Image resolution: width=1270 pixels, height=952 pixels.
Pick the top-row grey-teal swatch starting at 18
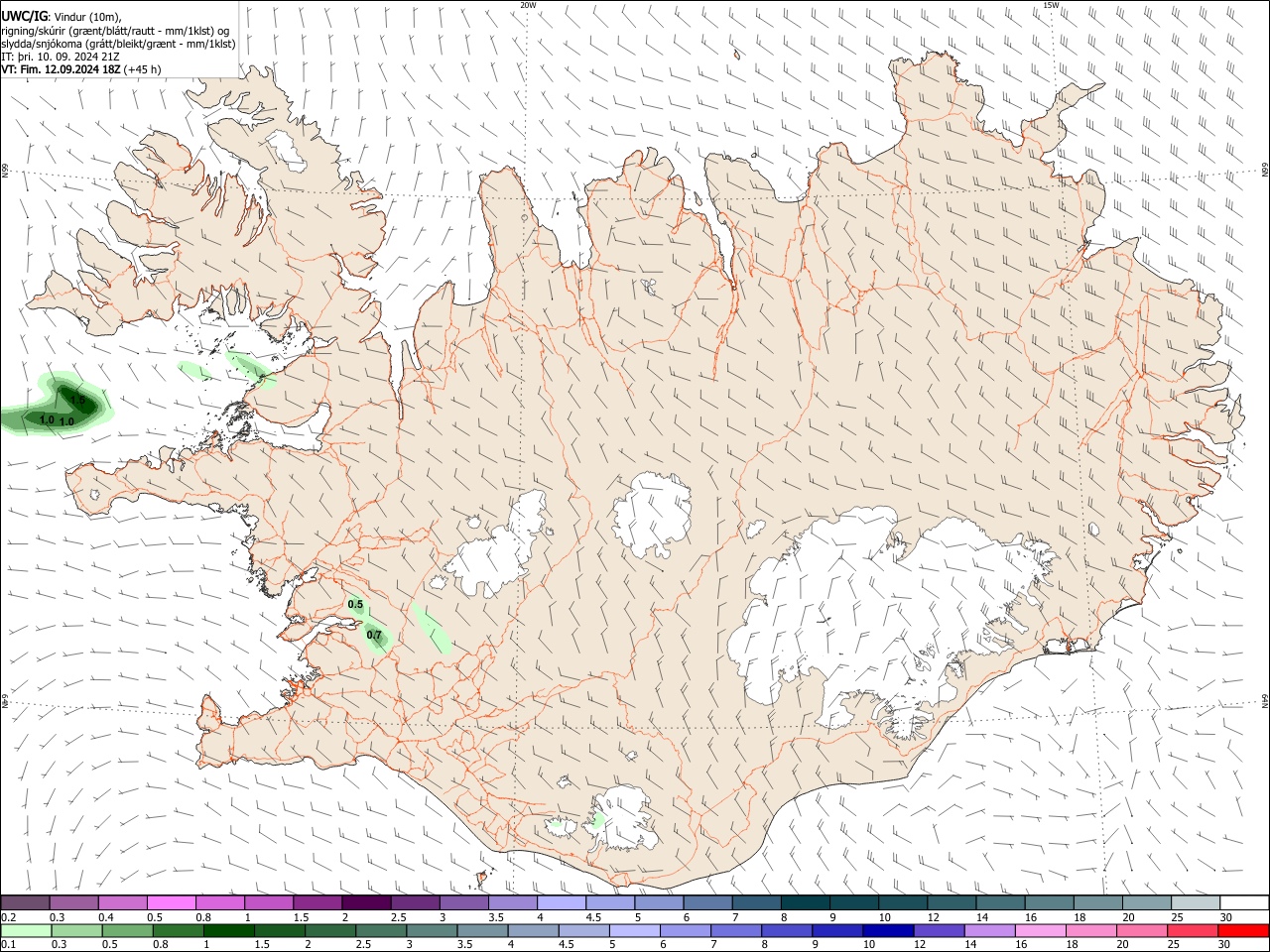[x=1097, y=902]
